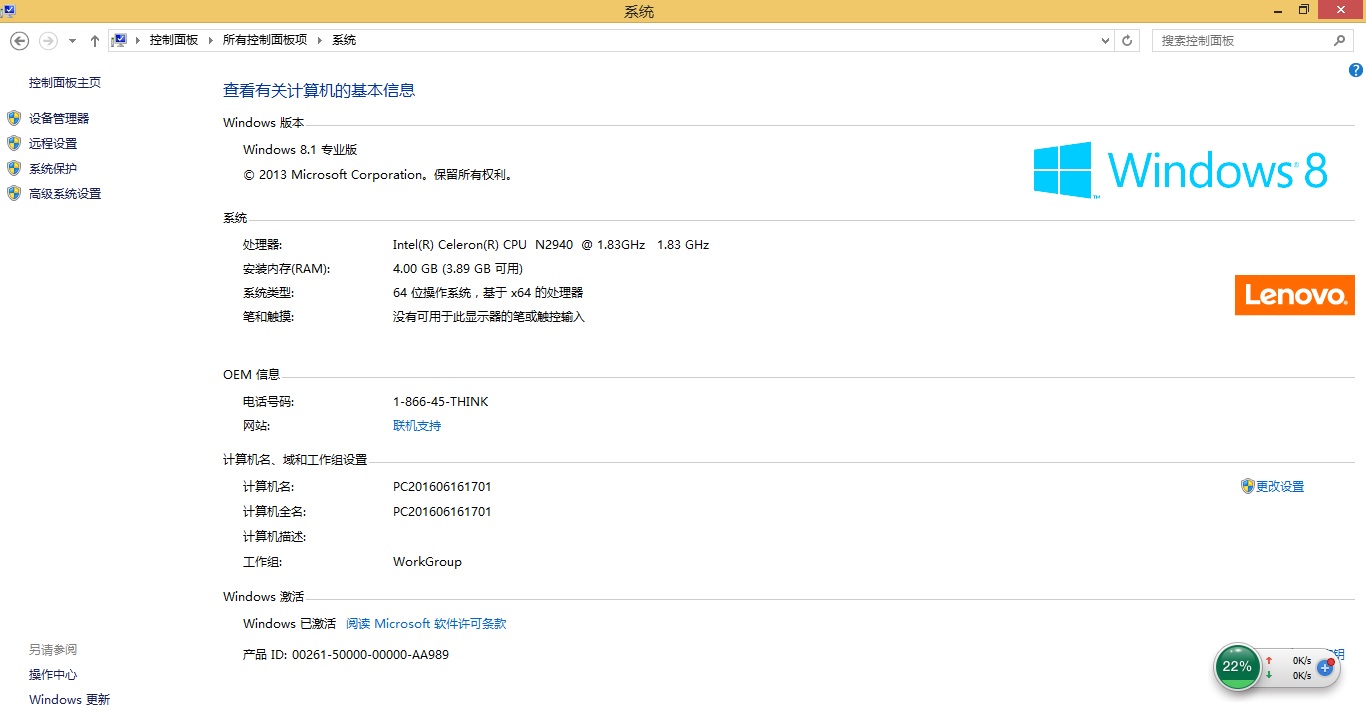This screenshot has width=1366, height=728.
Task: Open 控制面板主页 link
Action: tap(65, 83)
